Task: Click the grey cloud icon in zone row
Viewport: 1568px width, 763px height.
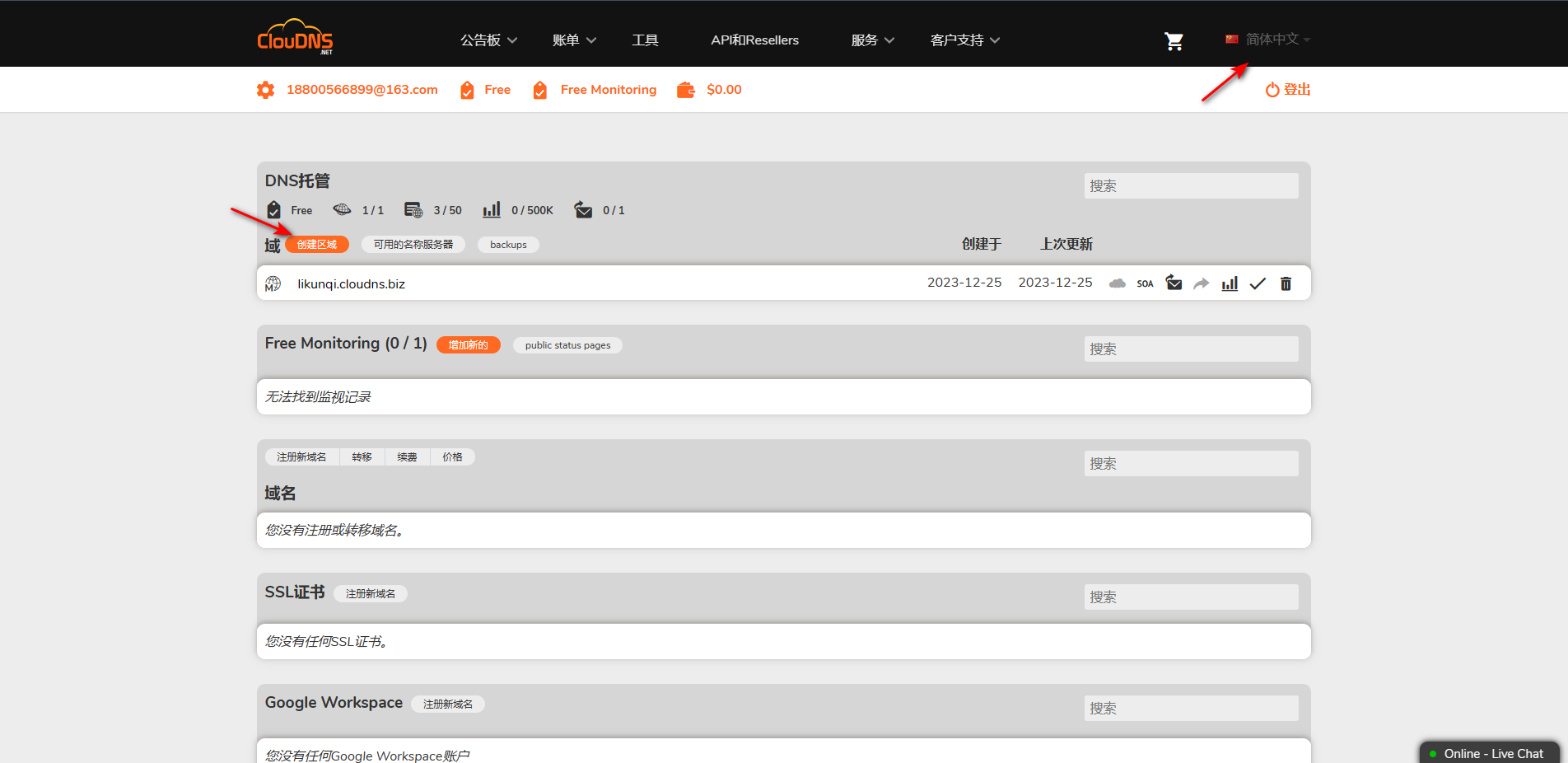Action: click(1117, 283)
